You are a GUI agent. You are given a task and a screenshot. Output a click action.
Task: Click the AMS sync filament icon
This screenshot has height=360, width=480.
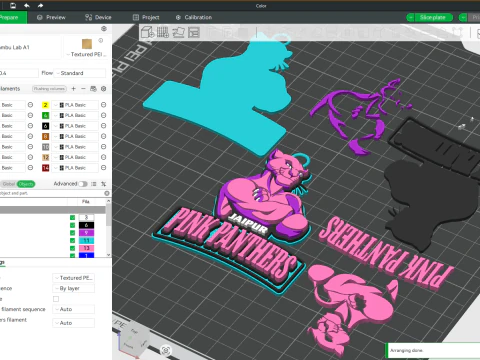coord(93,89)
